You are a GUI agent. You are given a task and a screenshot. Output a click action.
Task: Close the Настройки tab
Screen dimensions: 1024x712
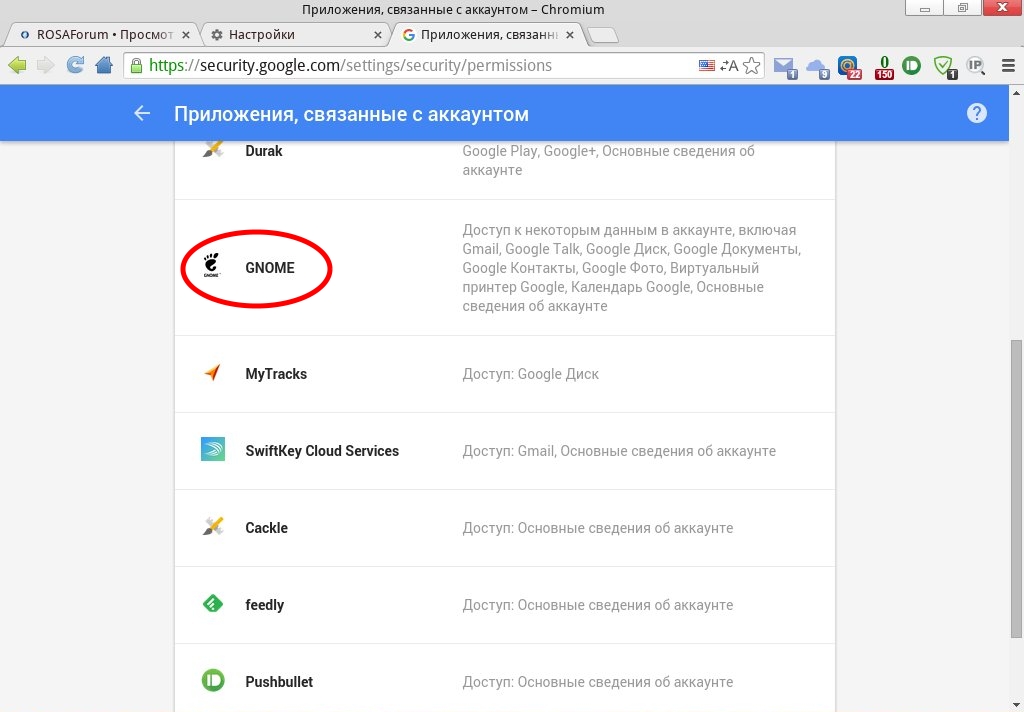(x=377, y=35)
